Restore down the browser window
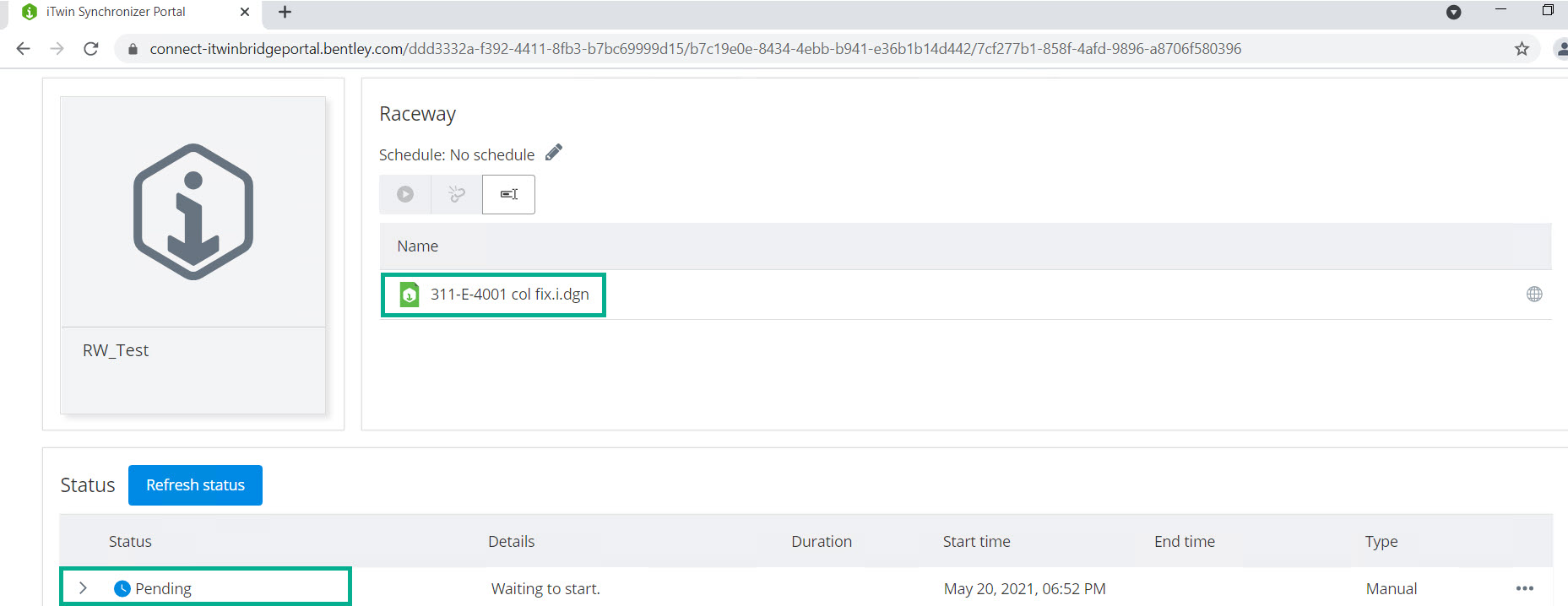The height and width of the screenshot is (606, 1568). (x=1548, y=10)
